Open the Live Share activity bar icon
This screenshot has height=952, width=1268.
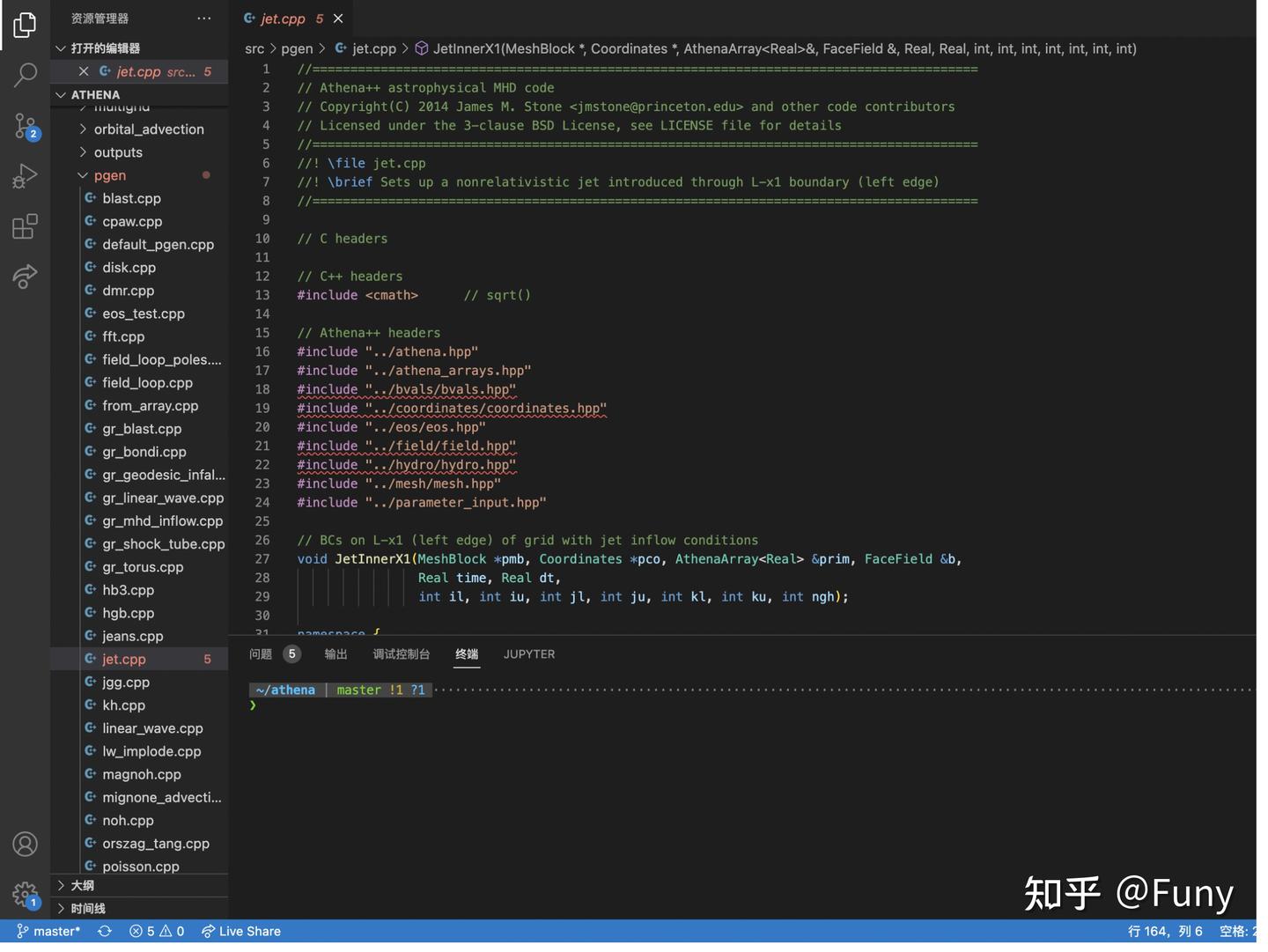(25, 277)
